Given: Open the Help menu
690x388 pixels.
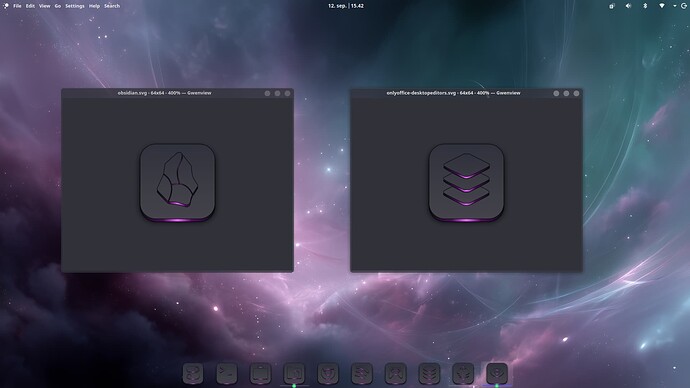Looking at the screenshot, I should (x=94, y=6).
